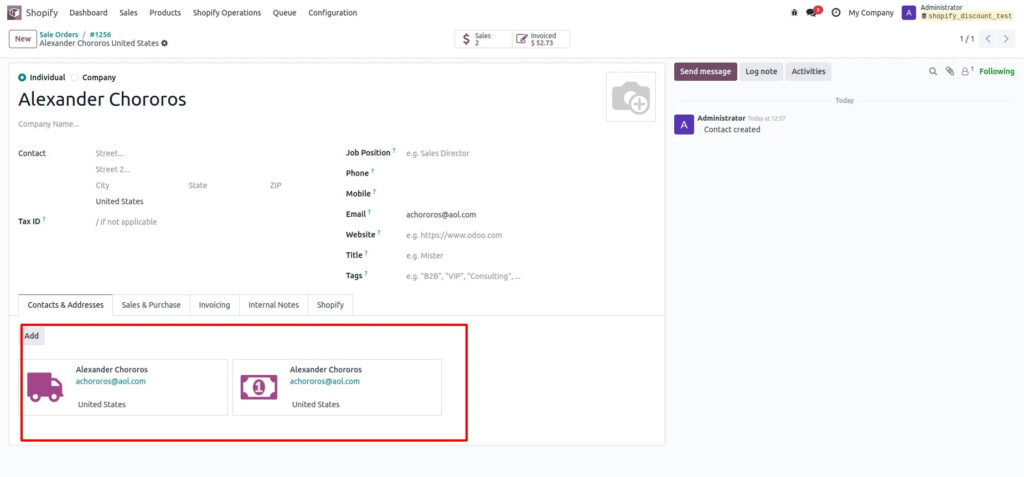Toggle the Following status
1024x477 pixels.
(996, 72)
